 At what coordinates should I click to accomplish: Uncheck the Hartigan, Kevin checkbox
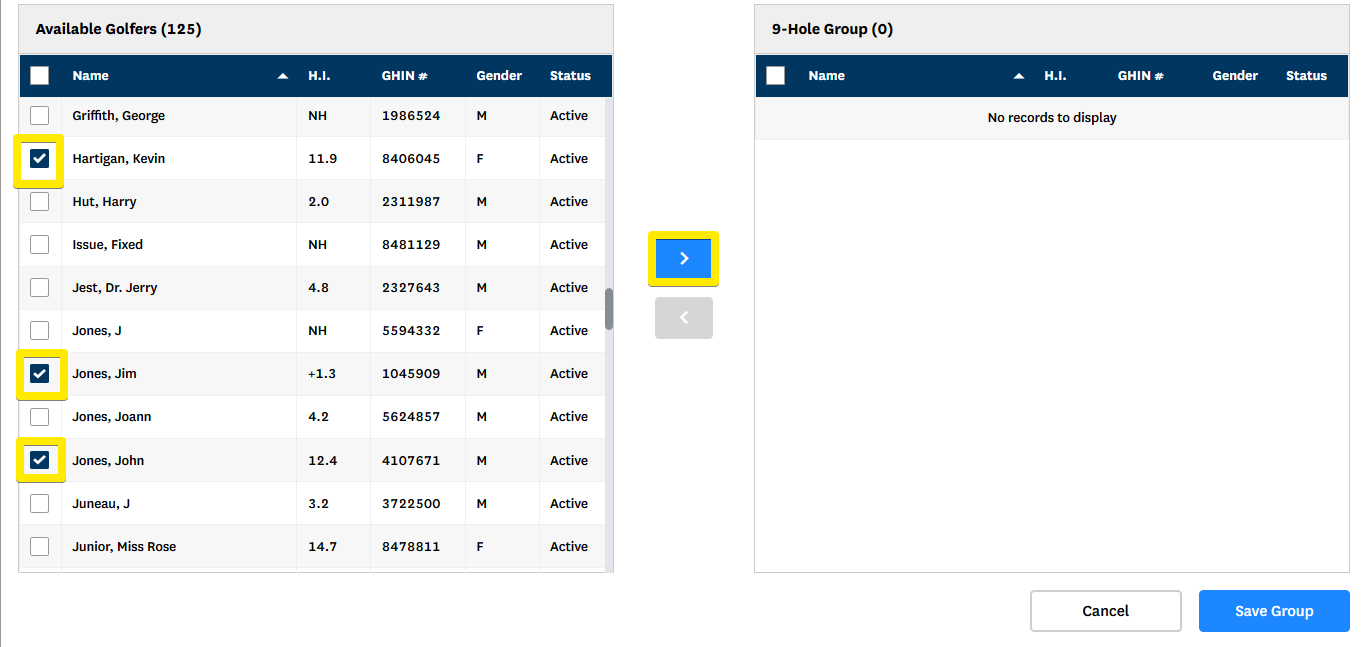(39, 159)
